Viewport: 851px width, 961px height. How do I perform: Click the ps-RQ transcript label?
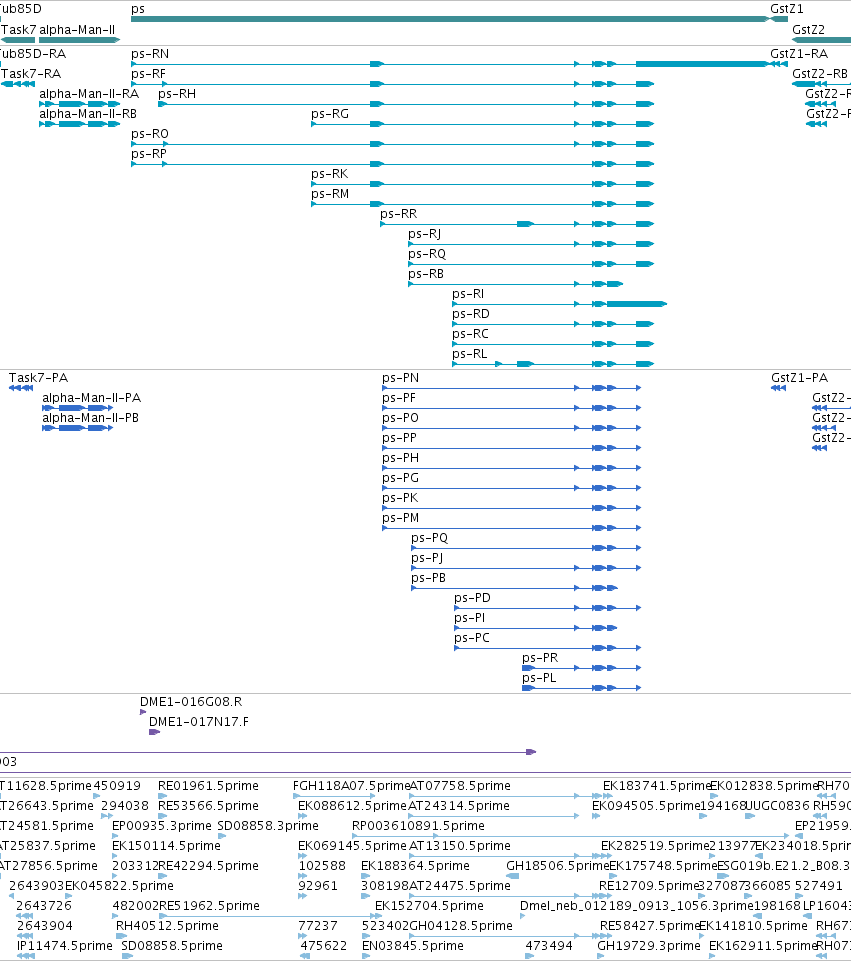click(427, 254)
